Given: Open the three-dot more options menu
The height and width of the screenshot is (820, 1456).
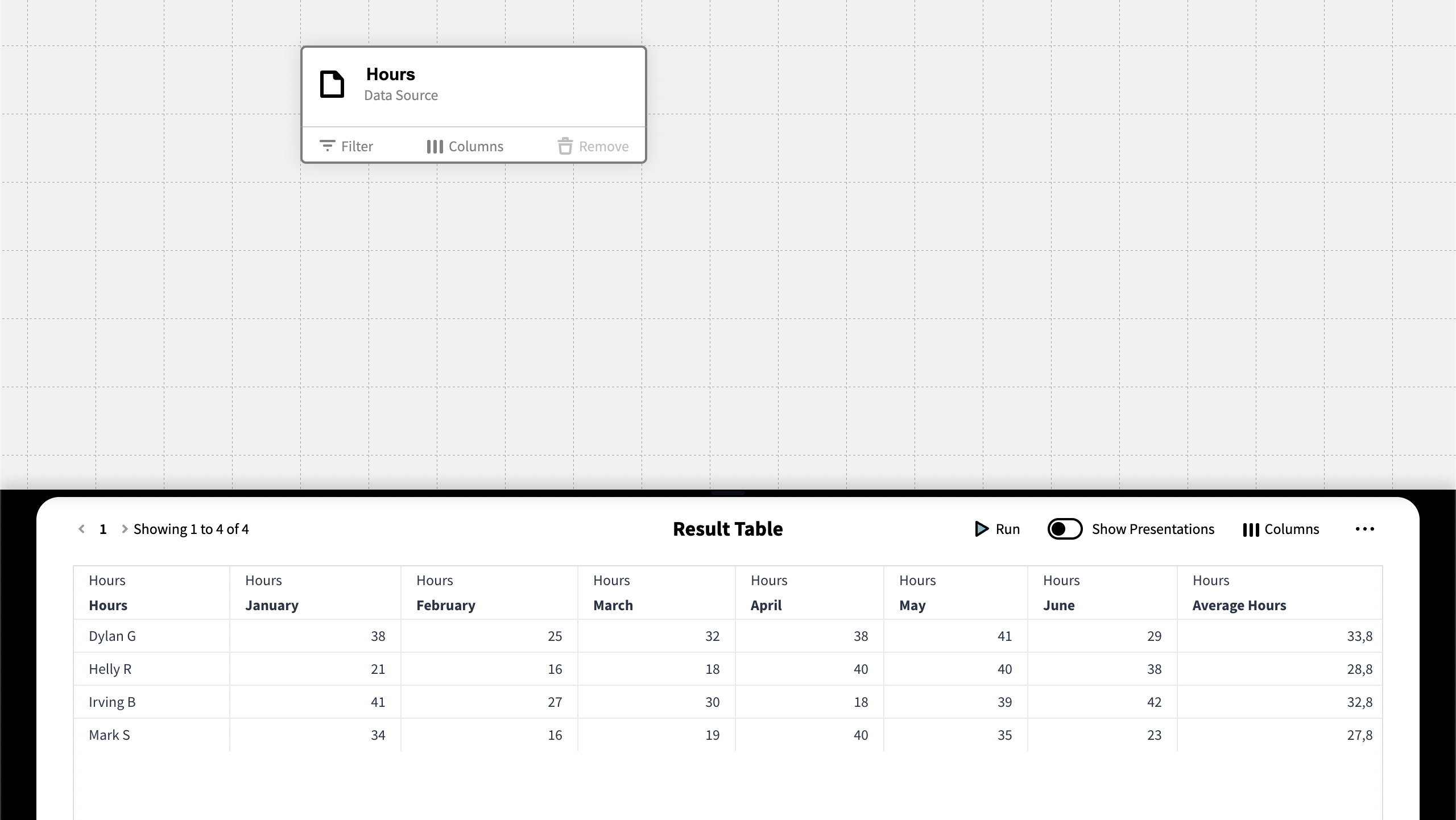Looking at the screenshot, I should pyautogui.click(x=1364, y=529).
